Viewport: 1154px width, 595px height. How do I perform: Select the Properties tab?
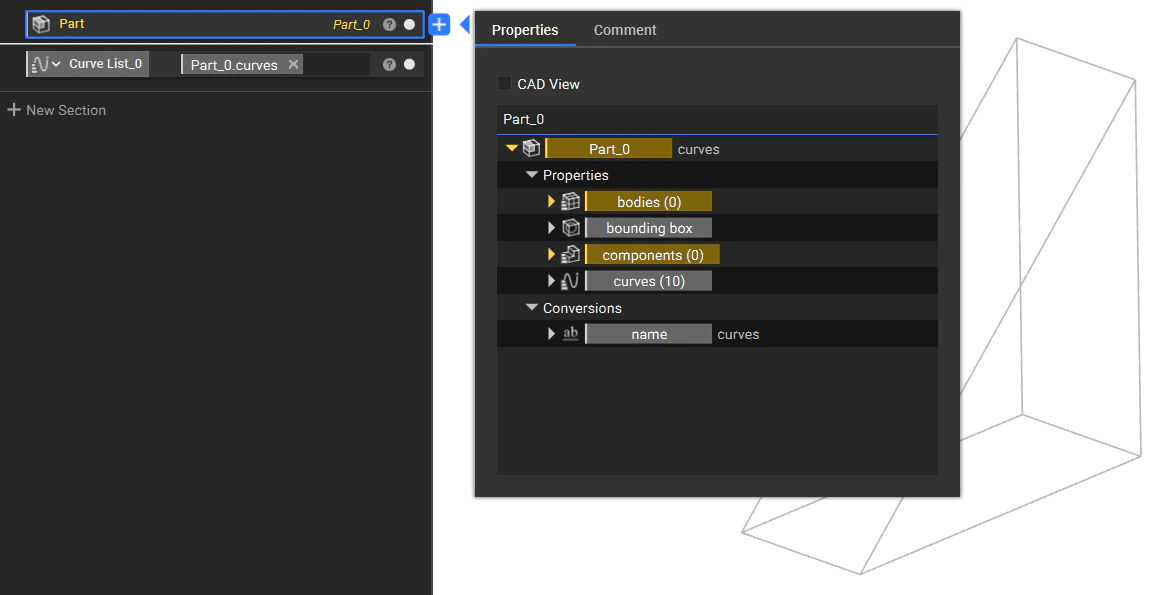click(x=525, y=30)
